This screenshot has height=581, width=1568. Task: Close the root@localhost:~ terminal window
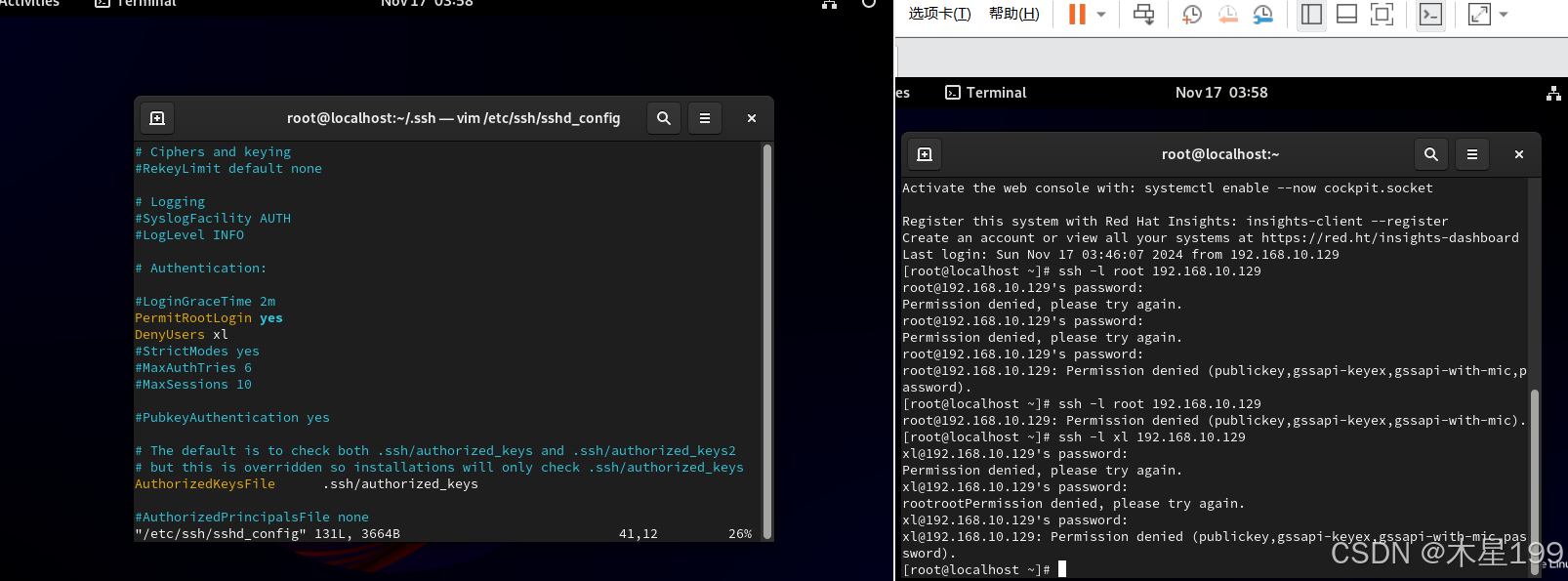tap(1519, 154)
